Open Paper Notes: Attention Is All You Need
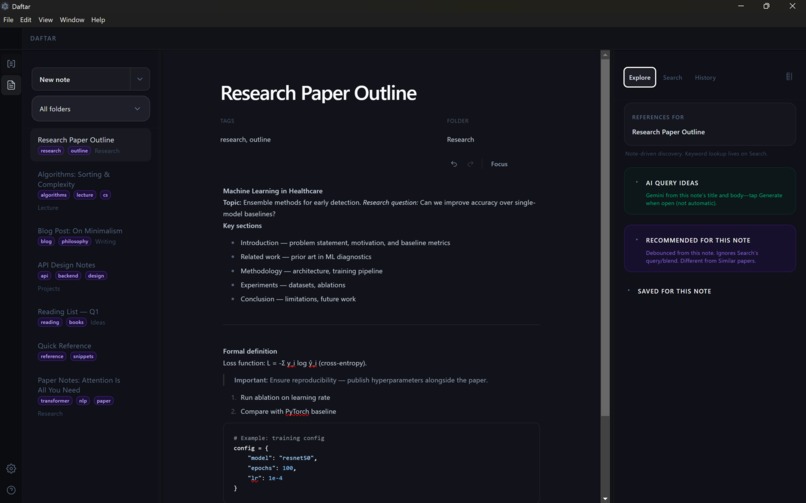This screenshot has width=806, height=503. [91, 397]
